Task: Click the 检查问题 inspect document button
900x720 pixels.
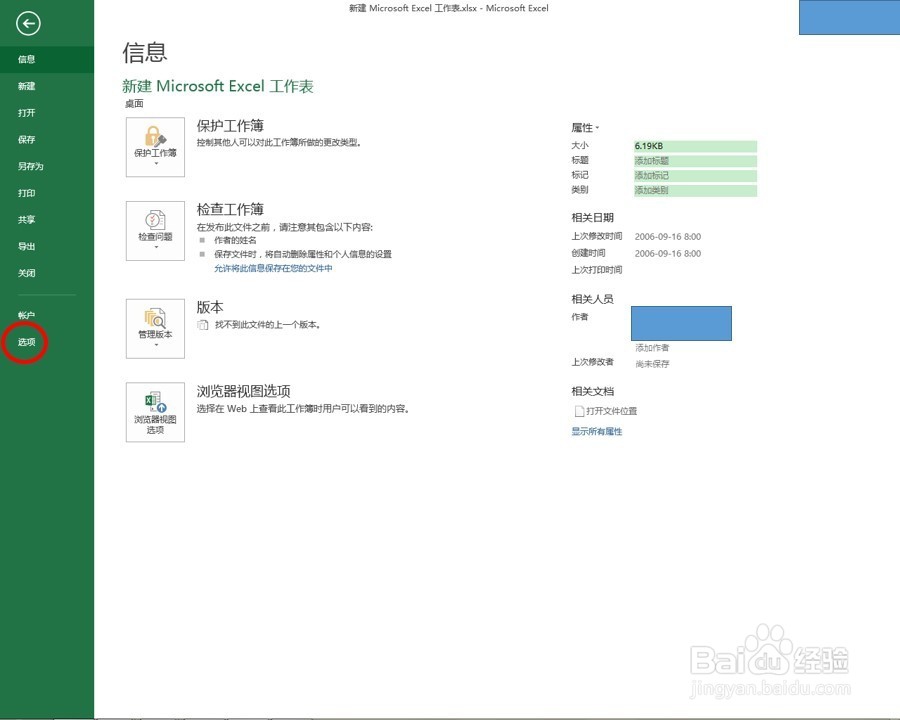Action: coord(155,231)
